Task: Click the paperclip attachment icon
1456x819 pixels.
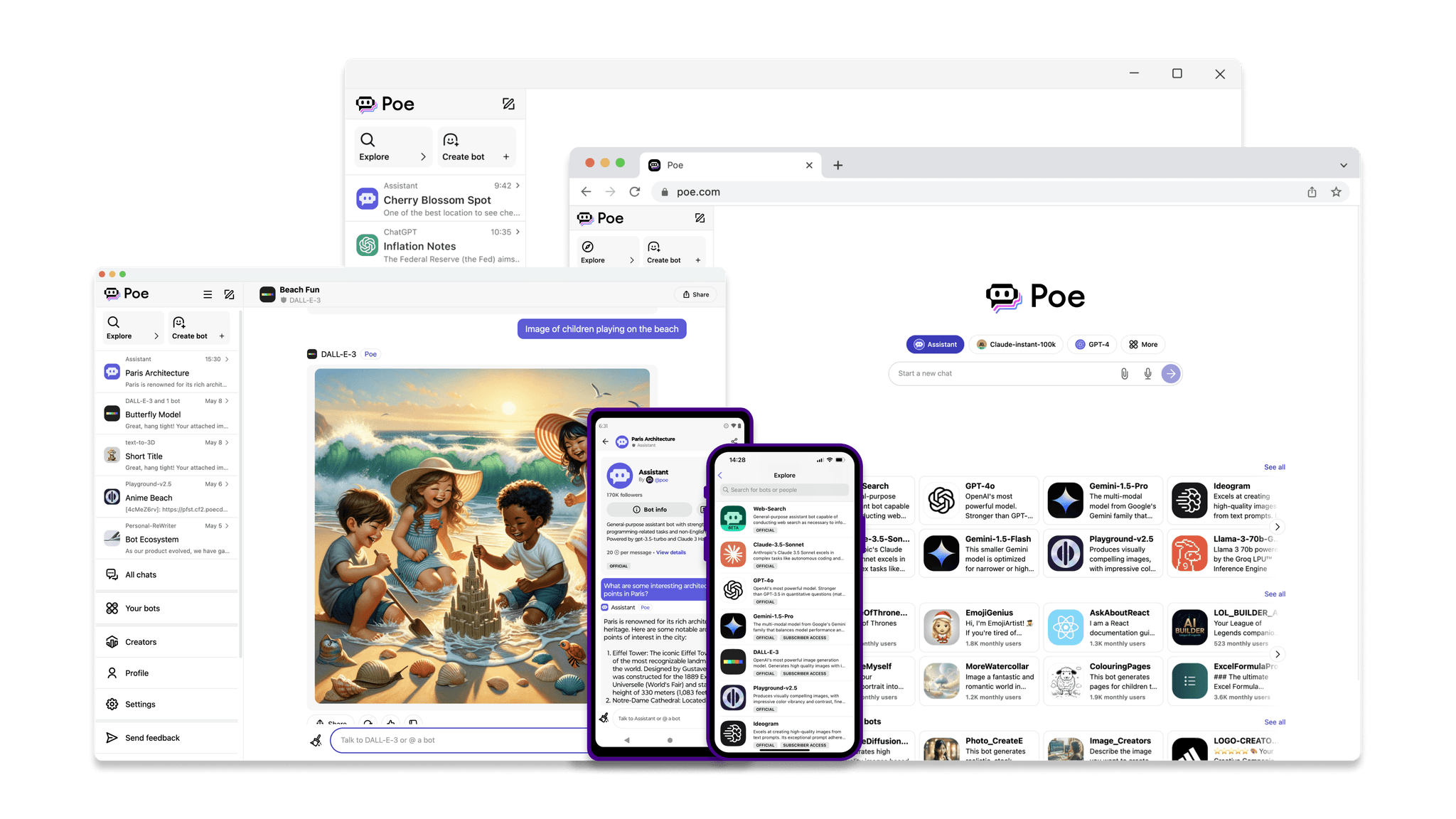Action: click(x=1124, y=373)
